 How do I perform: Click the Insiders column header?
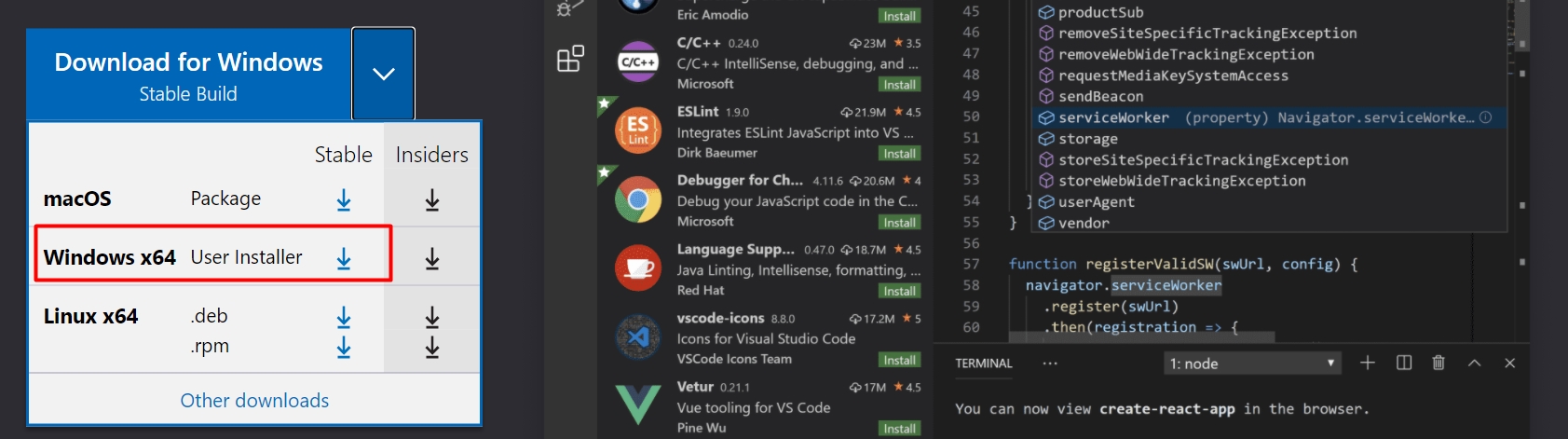[432, 155]
